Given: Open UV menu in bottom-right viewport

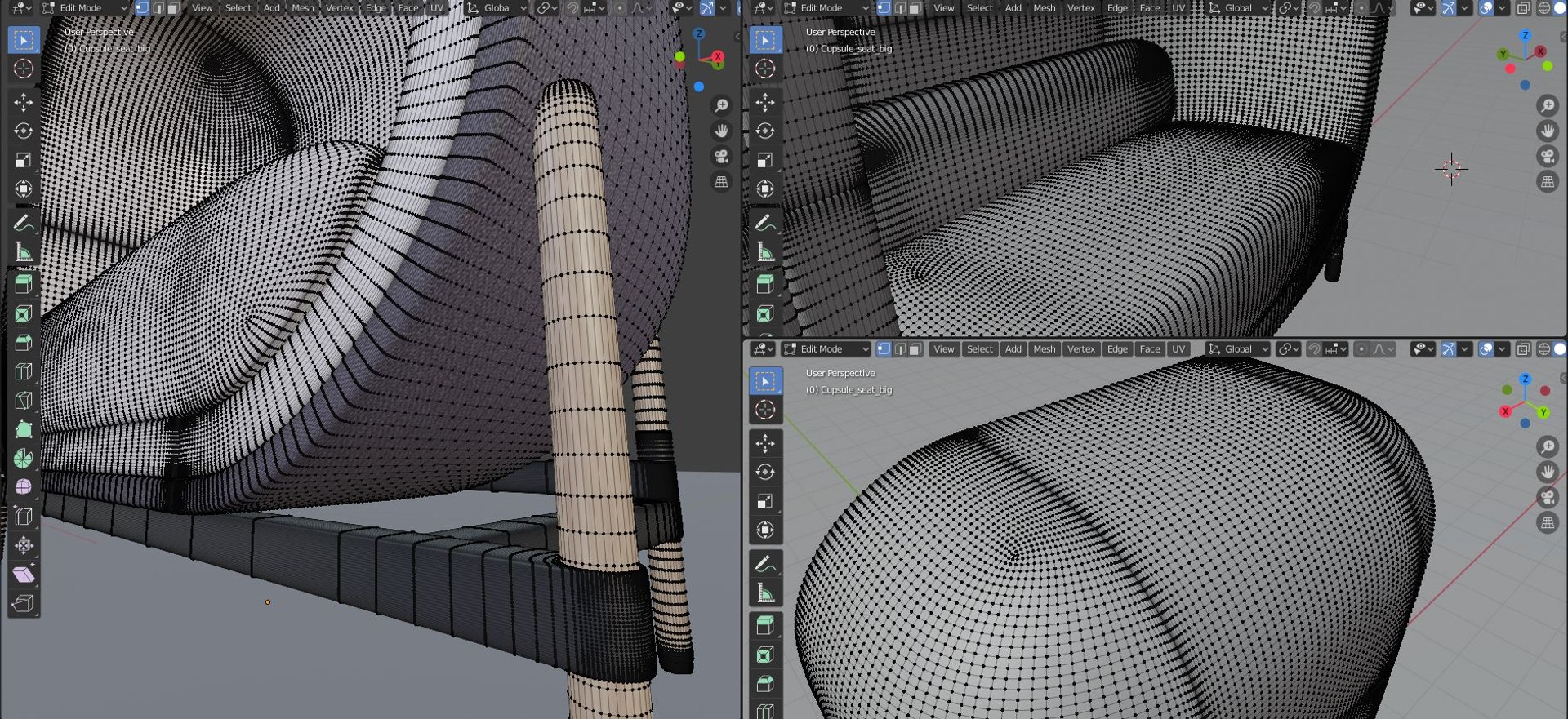Looking at the screenshot, I should 1178,349.
